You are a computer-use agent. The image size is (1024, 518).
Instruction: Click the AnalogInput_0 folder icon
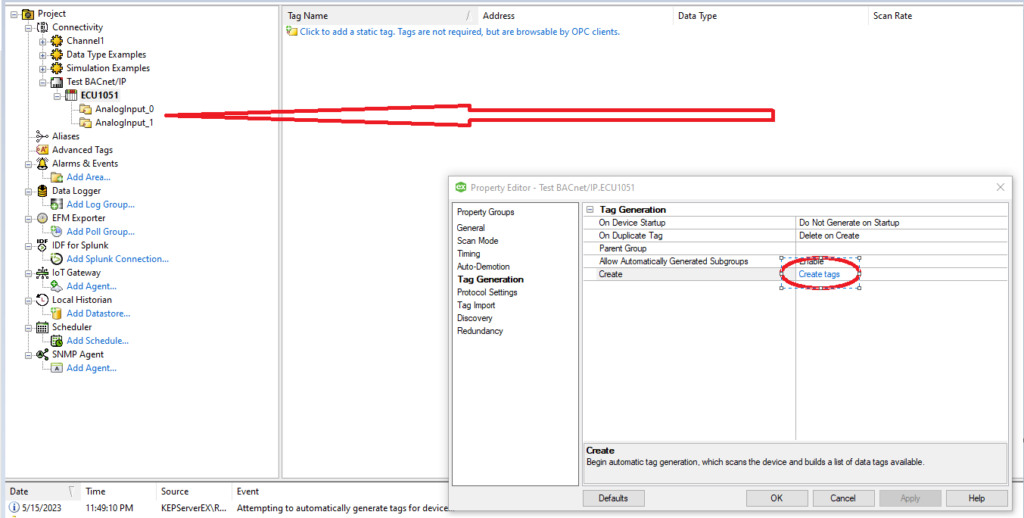86,110
